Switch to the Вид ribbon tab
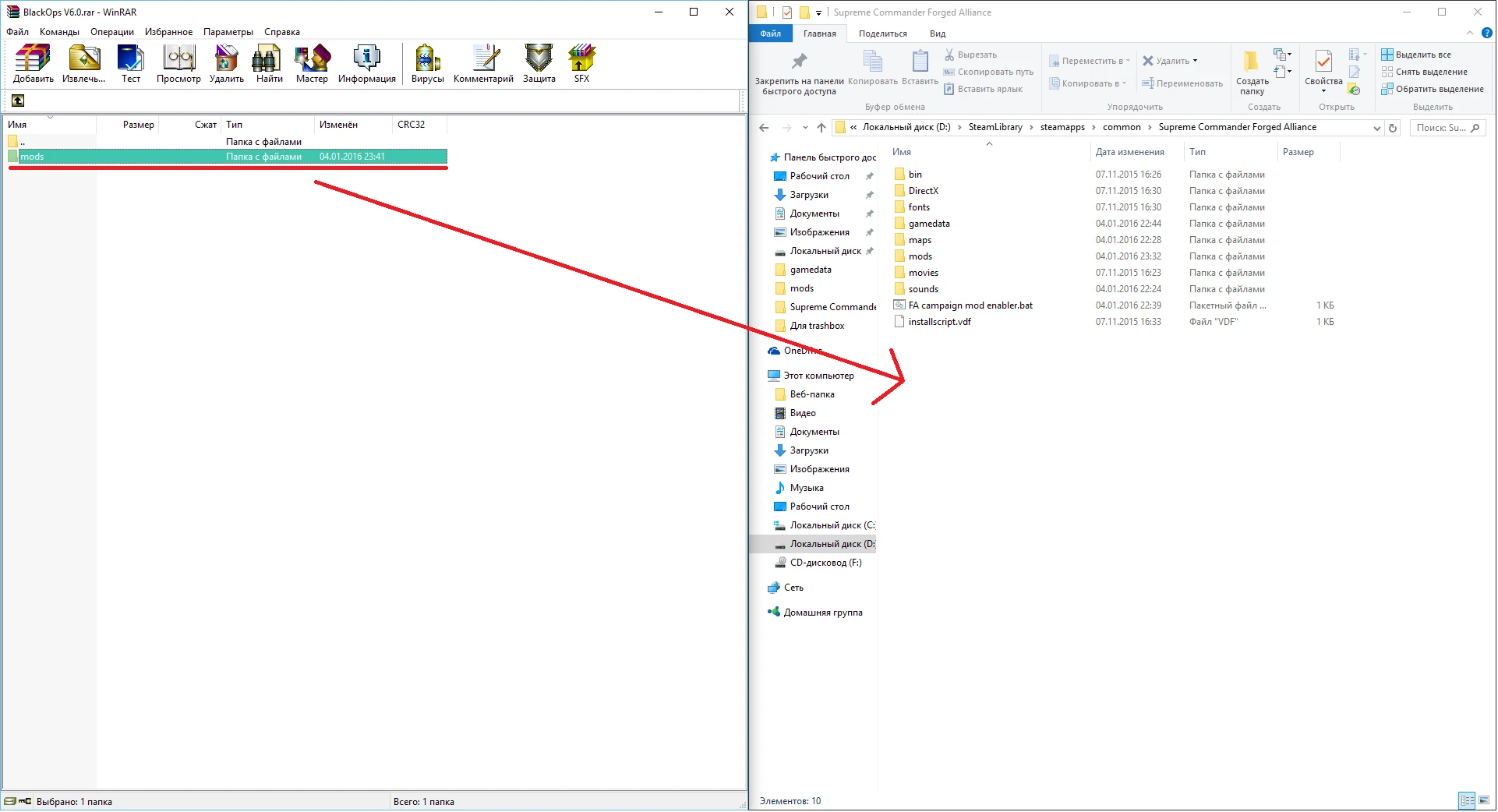Screen dimensions: 1498x812 (937, 34)
